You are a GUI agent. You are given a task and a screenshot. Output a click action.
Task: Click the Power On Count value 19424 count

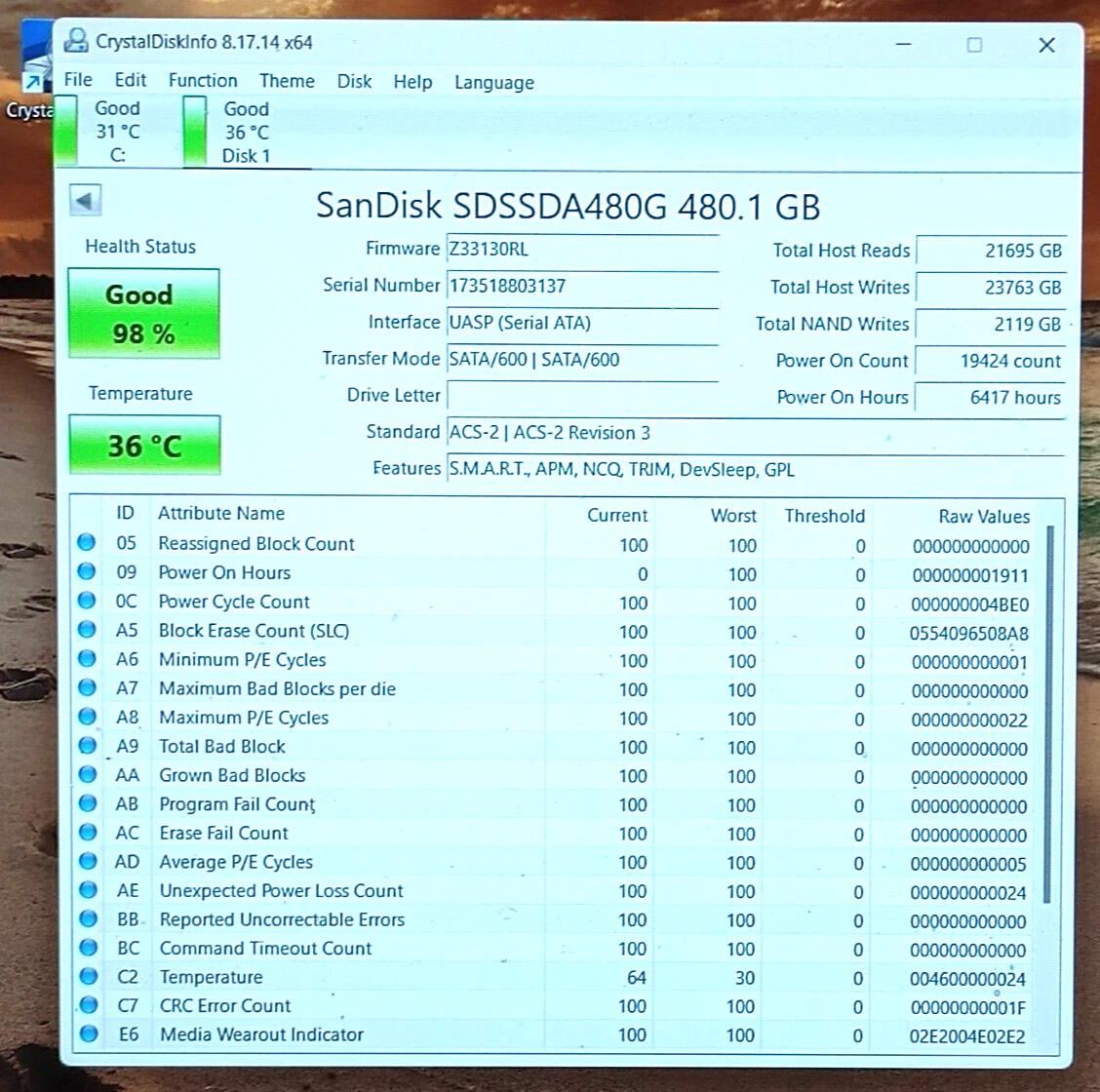[991, 361]
